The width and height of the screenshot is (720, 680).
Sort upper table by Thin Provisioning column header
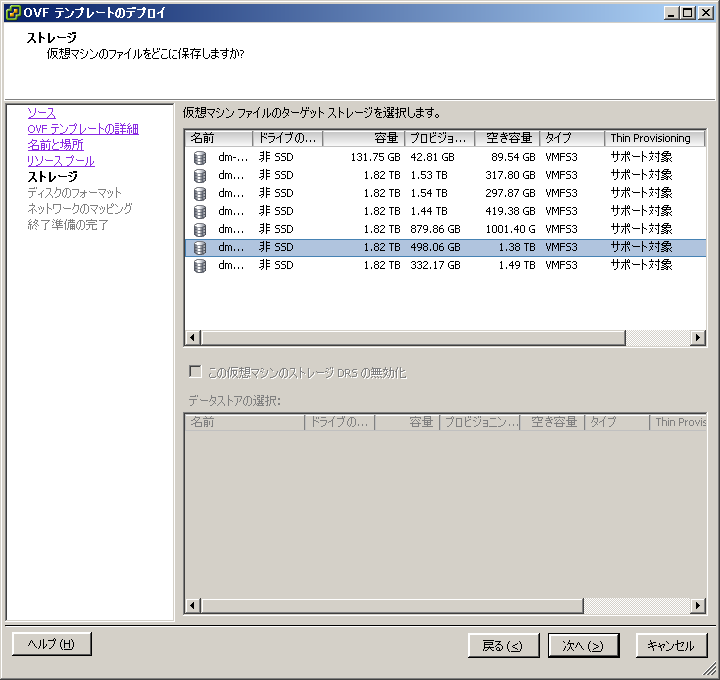click(654, 138)
